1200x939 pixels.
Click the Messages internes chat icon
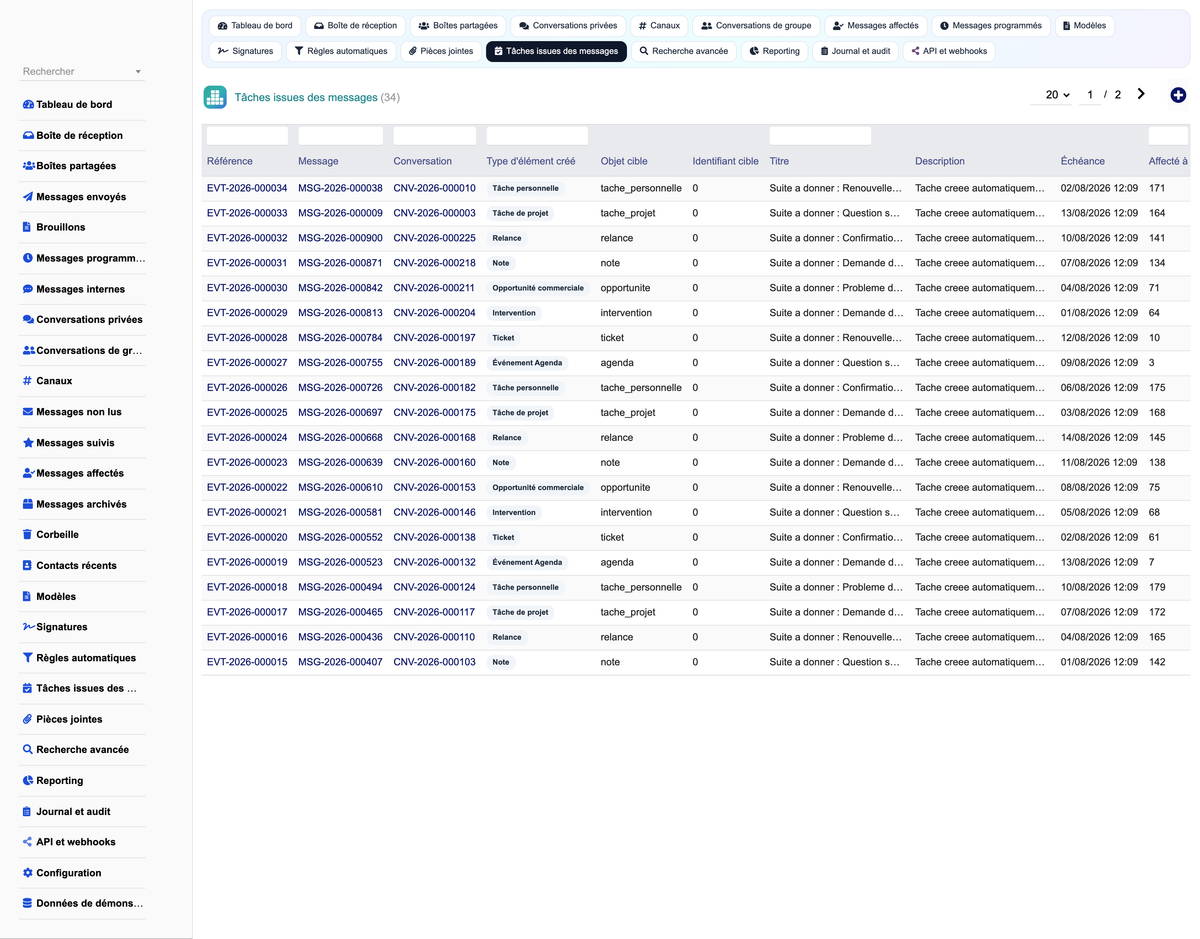pyautogui.click(x=28, y=289)
